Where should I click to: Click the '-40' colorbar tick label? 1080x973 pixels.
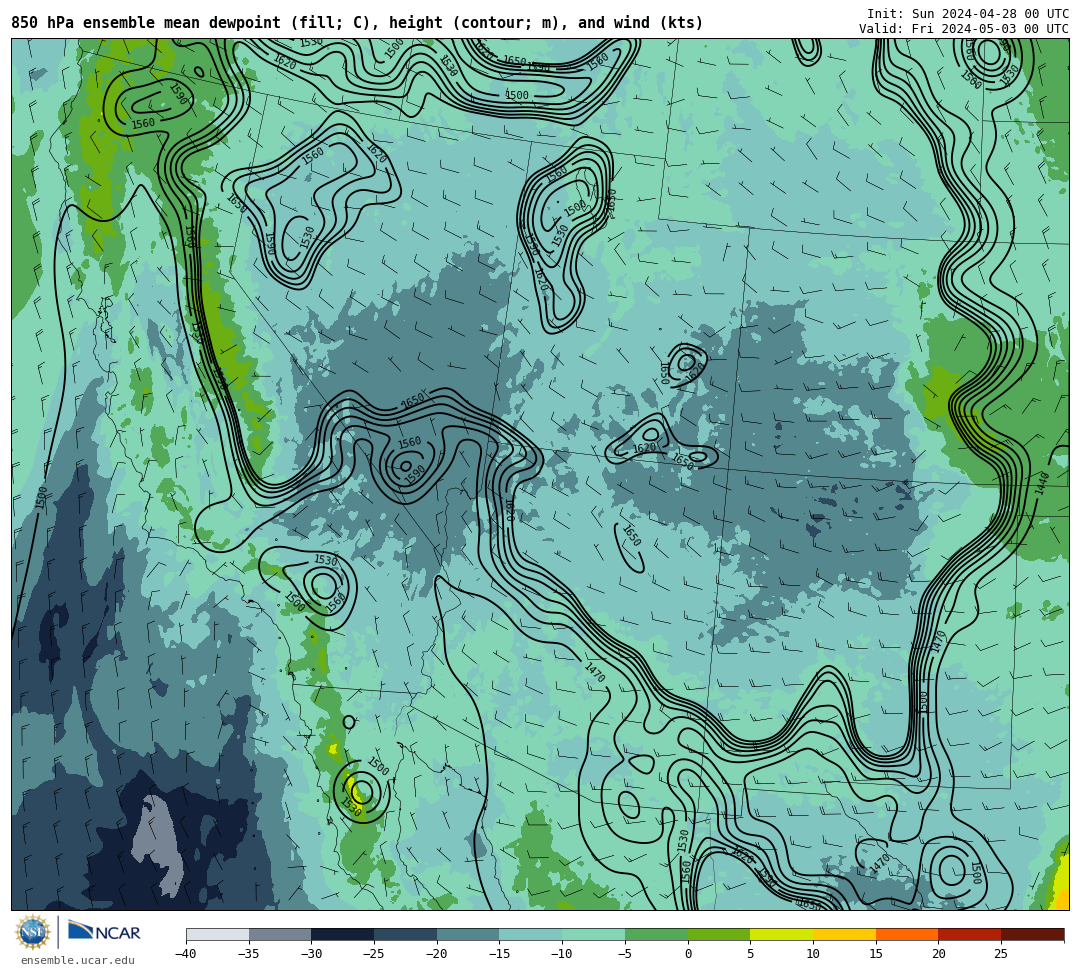pyautogui.click(x=185, y=954)
